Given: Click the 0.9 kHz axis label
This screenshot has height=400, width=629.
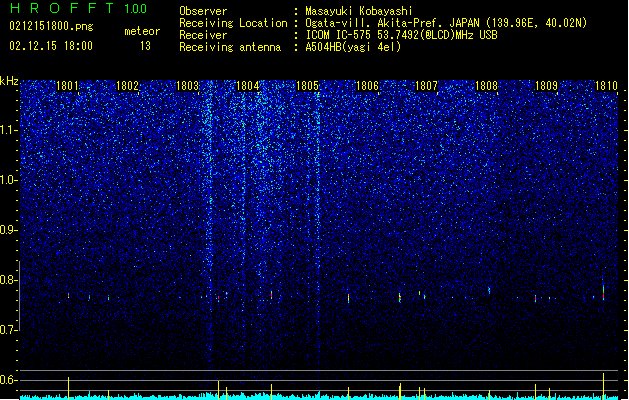Looking at the screenshot, I should pyautogui.click(x=8, y=230).
